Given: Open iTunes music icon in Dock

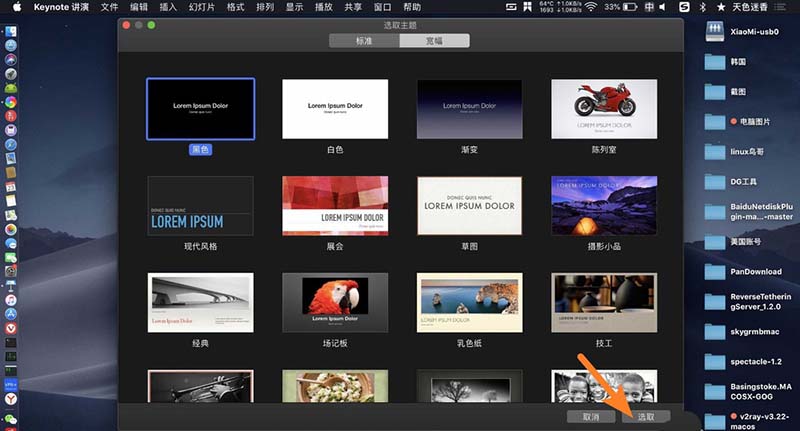Looking at the screenshot, I should click(11, 300).
